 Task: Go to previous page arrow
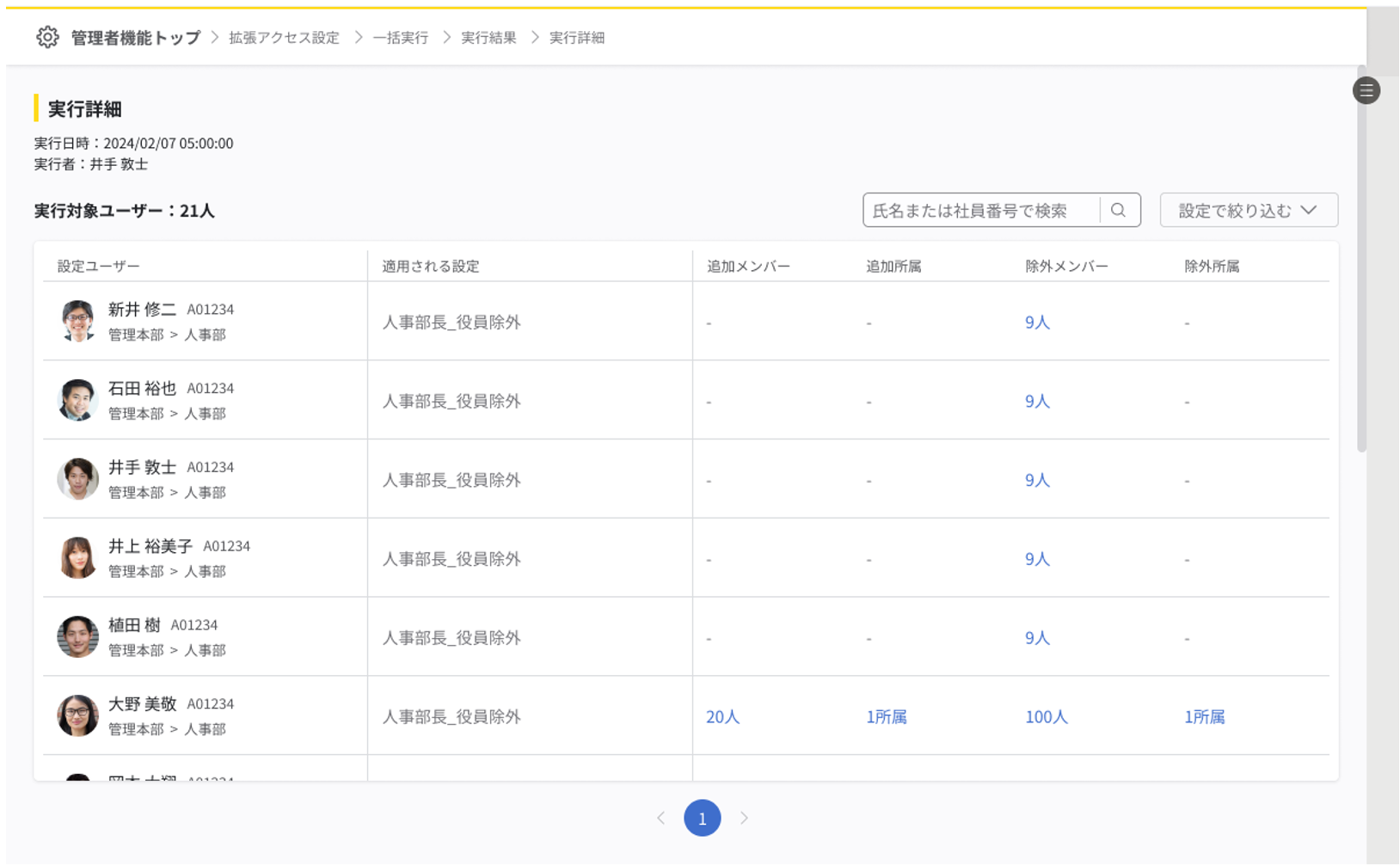pos(660,818)
